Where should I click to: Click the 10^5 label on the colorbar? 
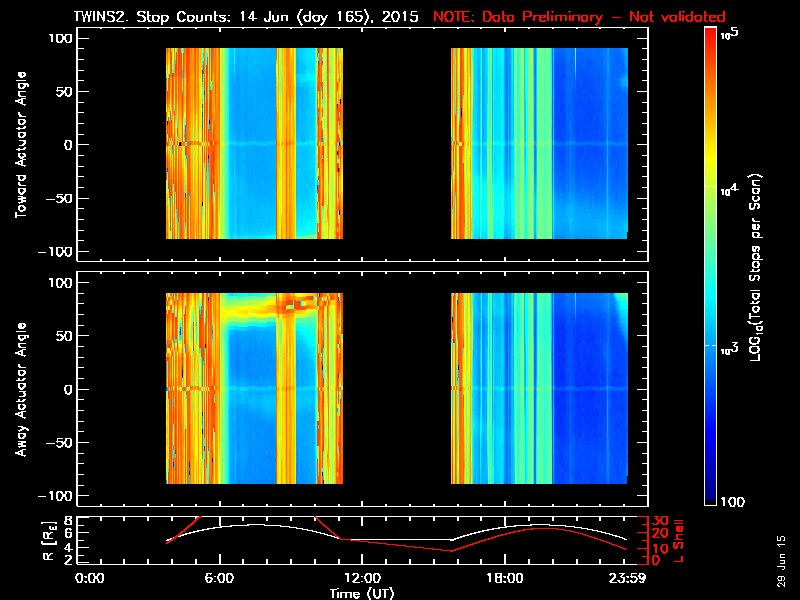point(730,34)
